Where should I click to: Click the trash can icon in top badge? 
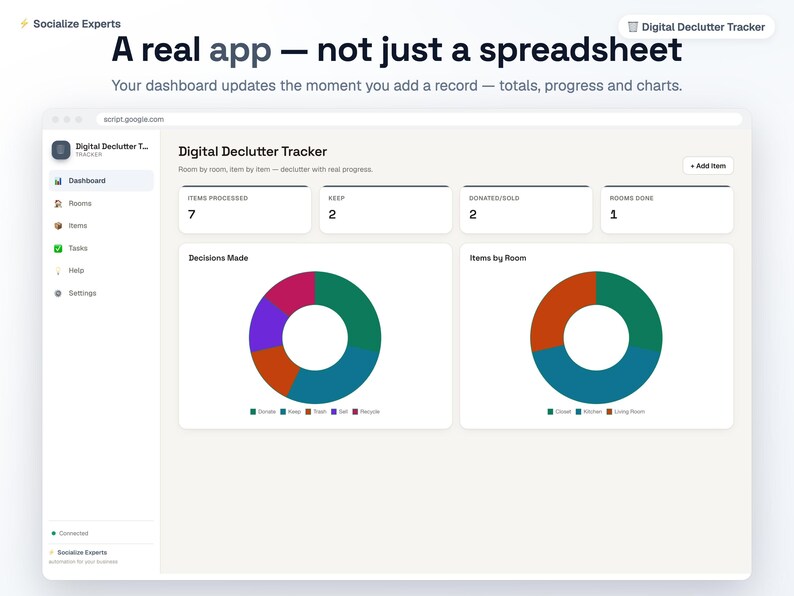coord(633,27)
